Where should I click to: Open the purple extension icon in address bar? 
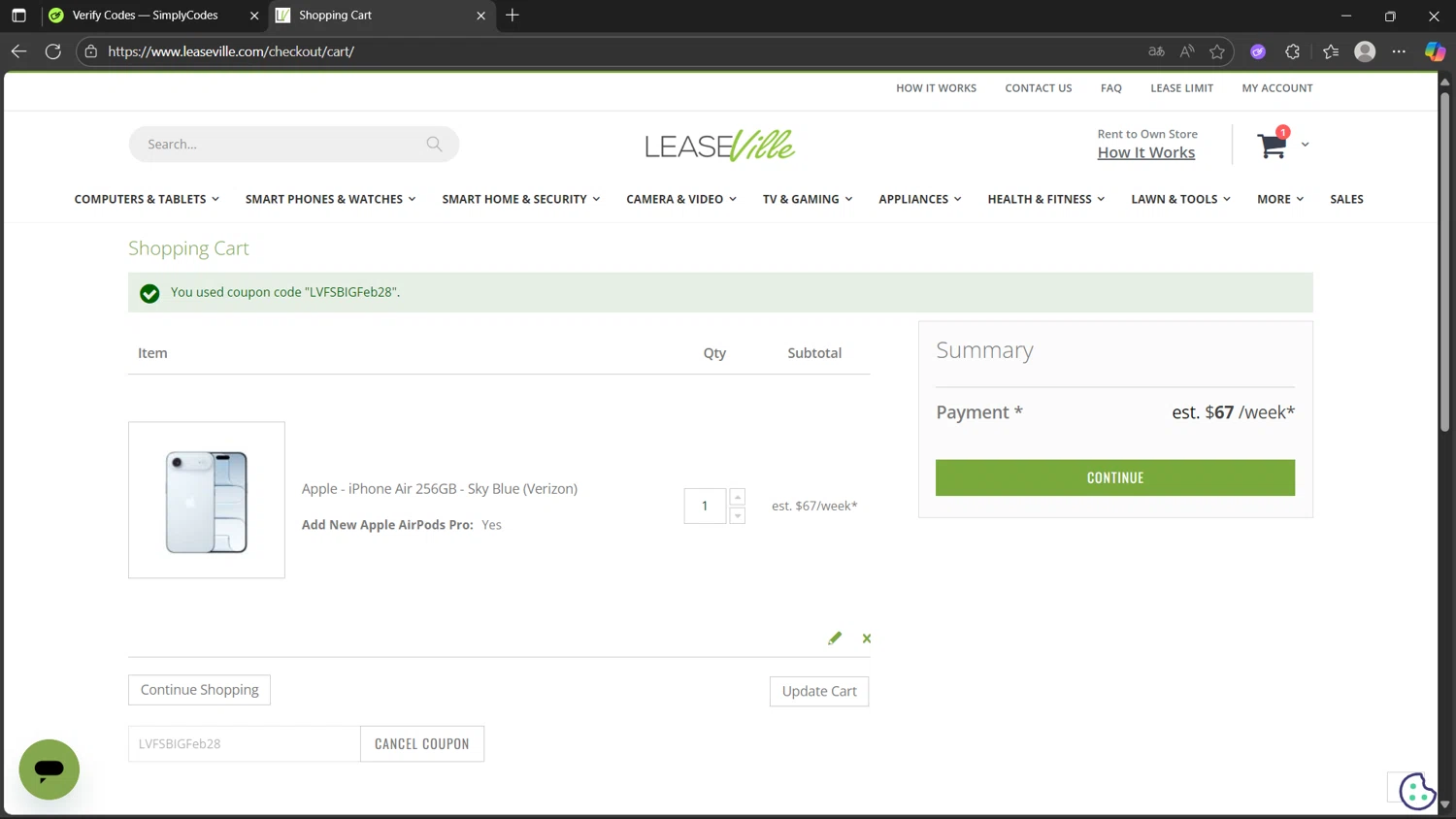[1258, 51]
